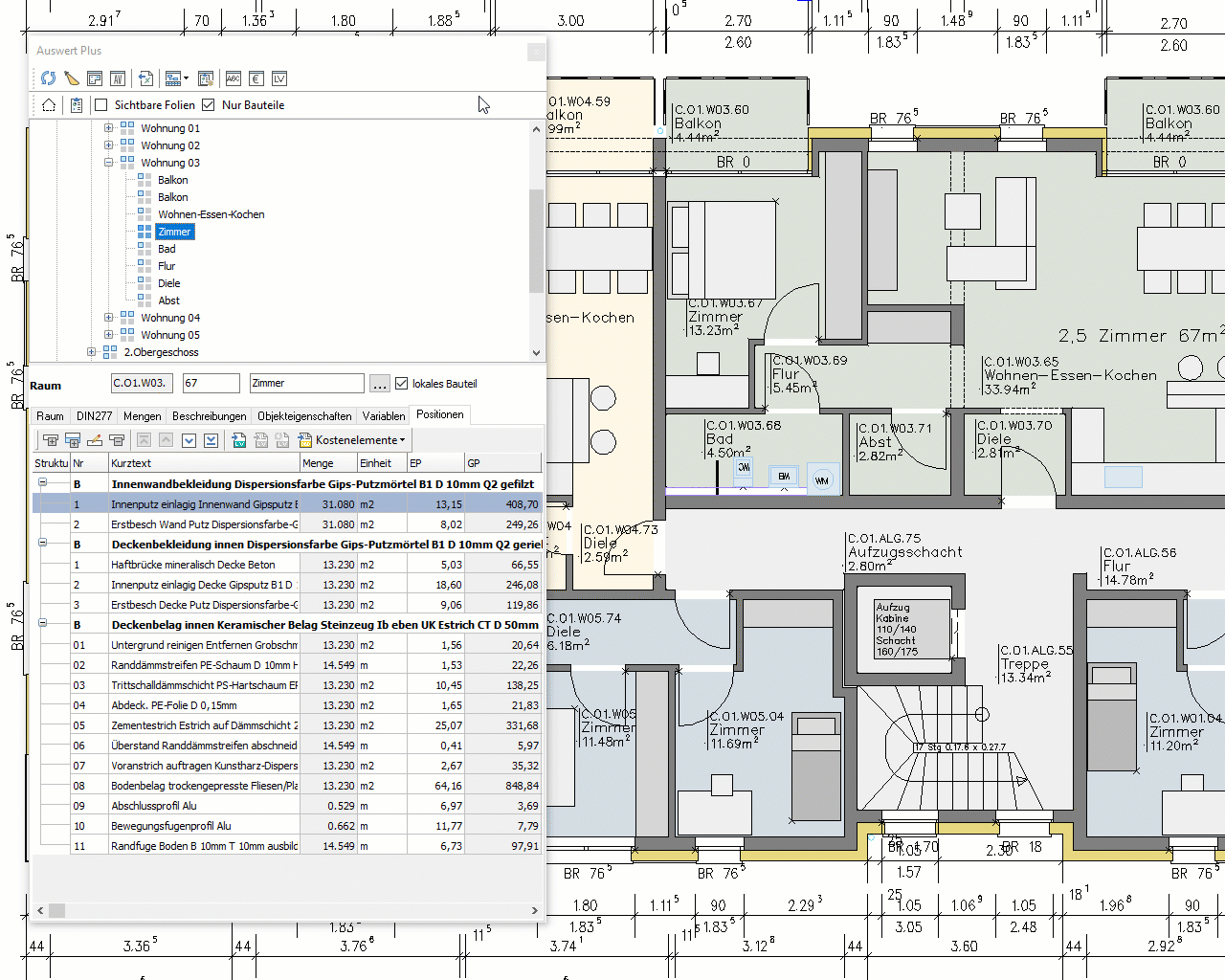Viewport: 1225px width, 980px height.
Task: Expand the Wohnung 01 tree node
Action: [x=108, y=128]
